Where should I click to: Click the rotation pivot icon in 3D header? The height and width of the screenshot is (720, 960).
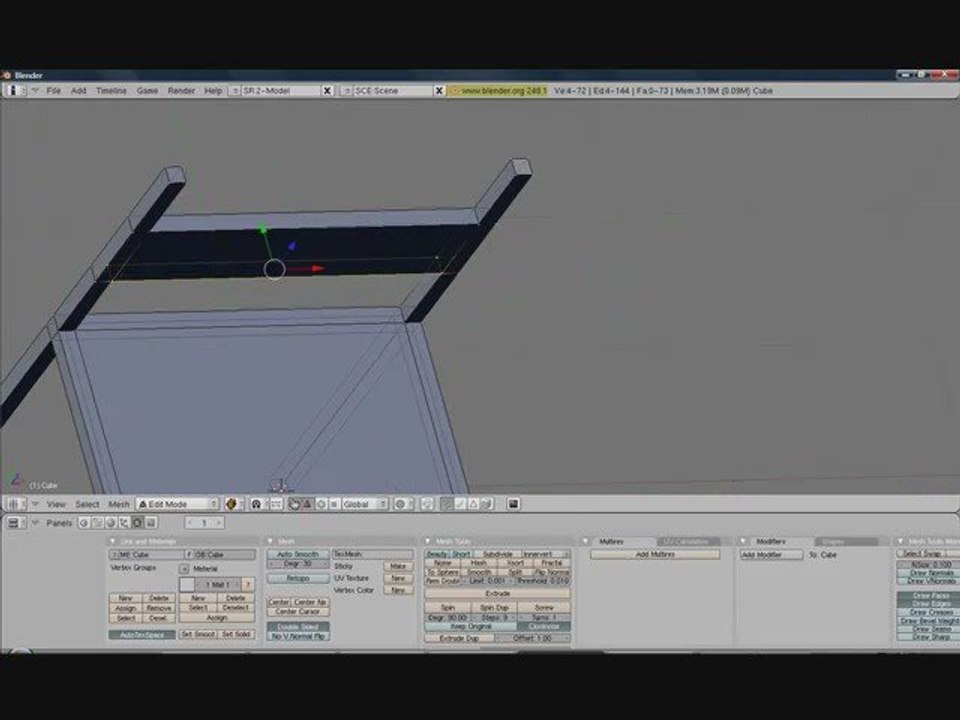pos(257,504)
